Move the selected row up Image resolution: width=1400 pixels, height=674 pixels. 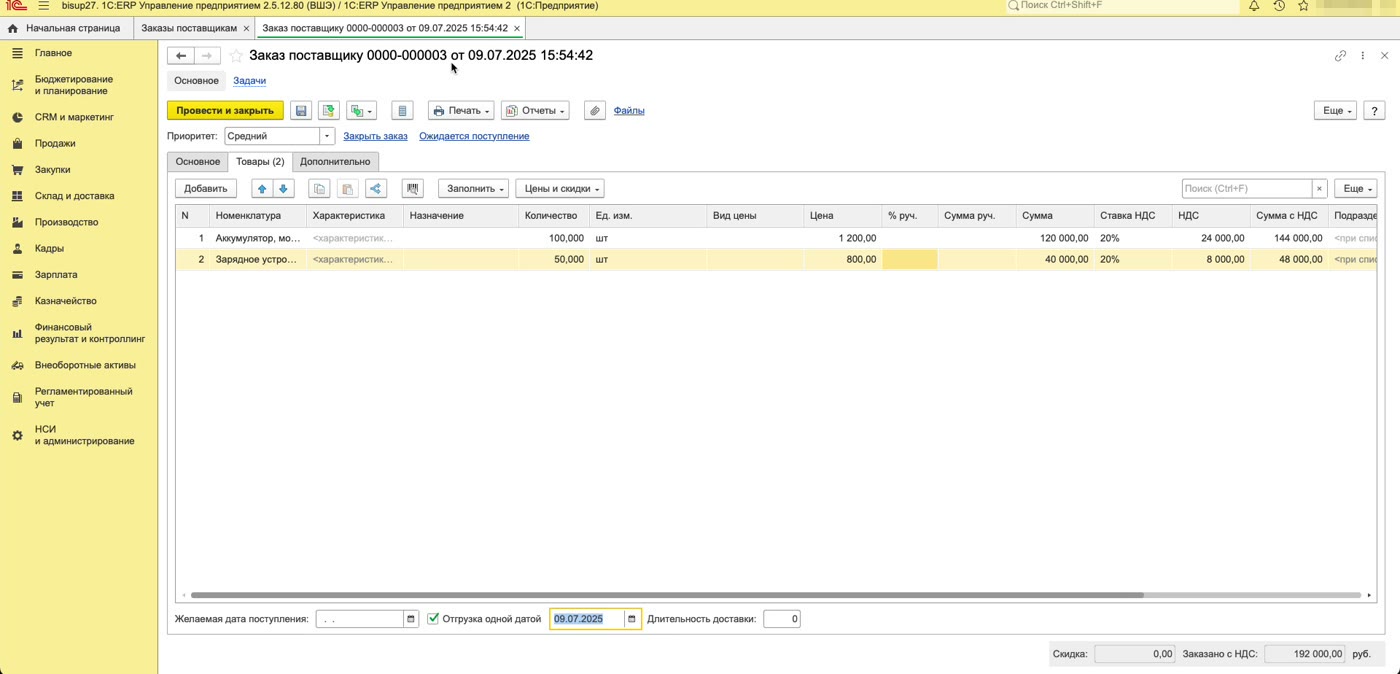click(x=262, y=189)
